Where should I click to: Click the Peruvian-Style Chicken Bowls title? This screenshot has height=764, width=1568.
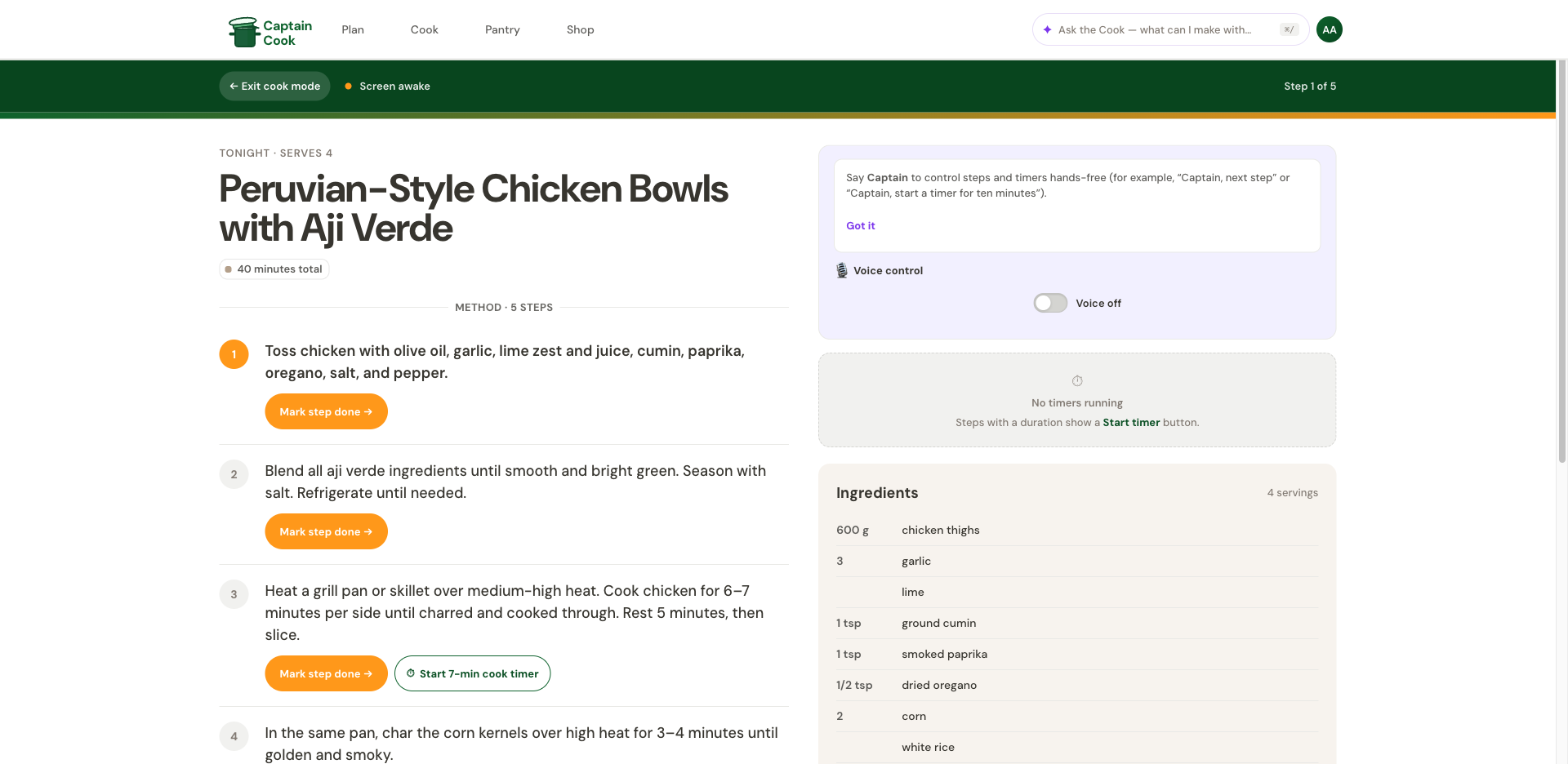(x=474, y=208)
